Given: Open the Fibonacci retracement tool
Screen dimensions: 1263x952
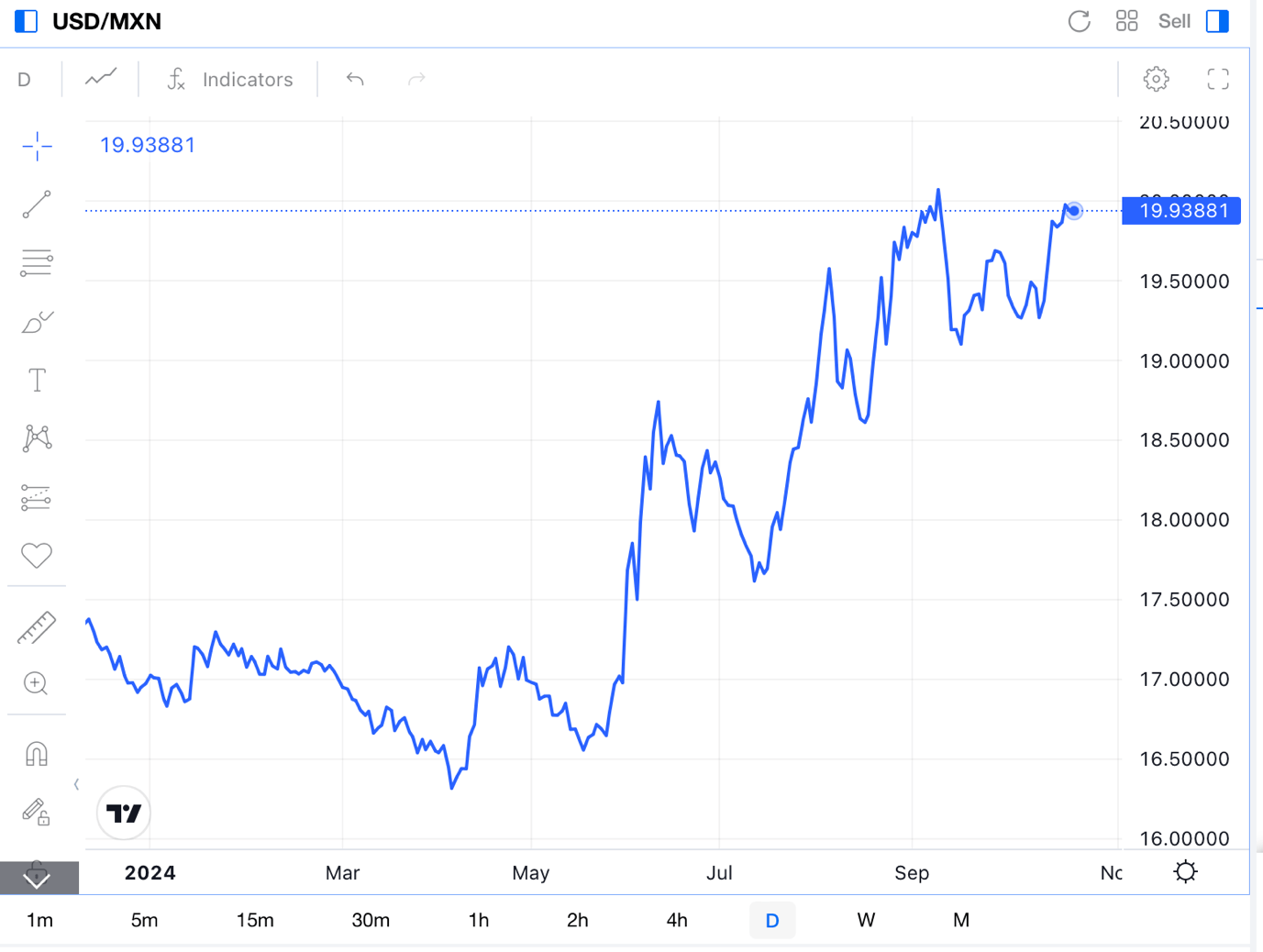Looking at the screenshot, I should click(37, 263).
